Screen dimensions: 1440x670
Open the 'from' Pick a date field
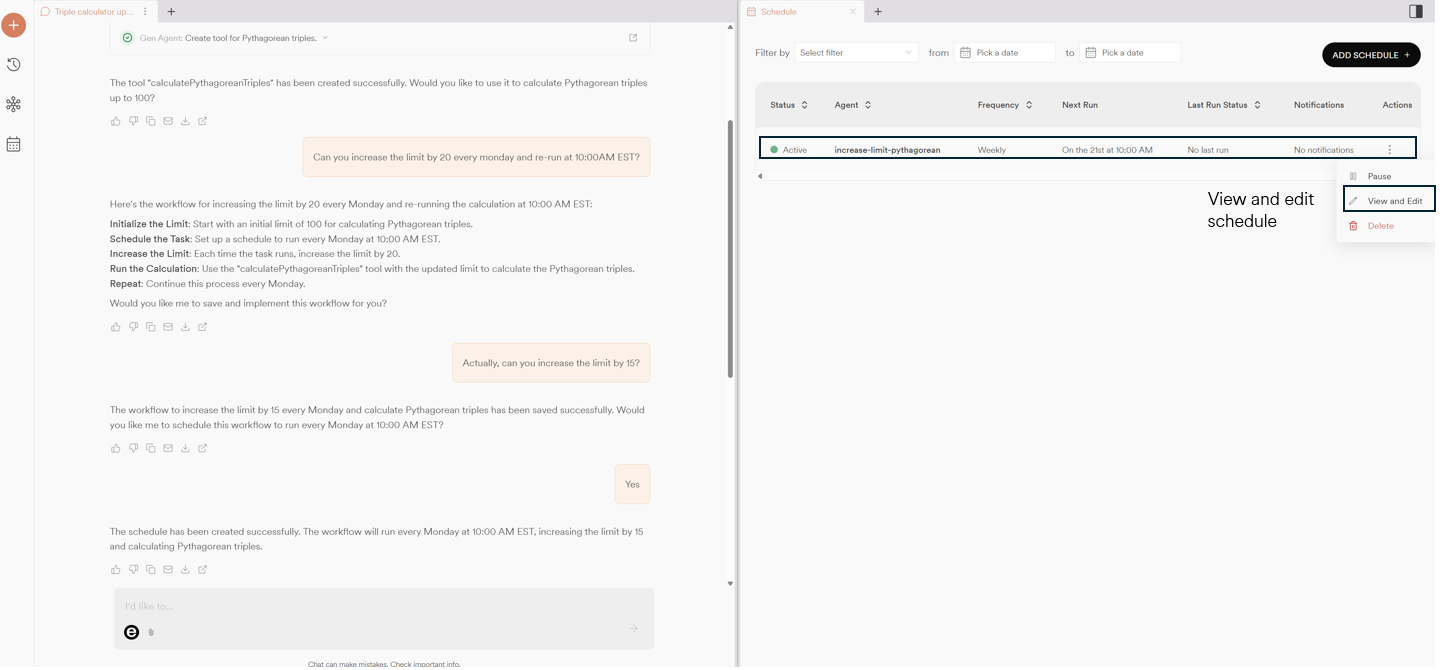click(1005, 52)
